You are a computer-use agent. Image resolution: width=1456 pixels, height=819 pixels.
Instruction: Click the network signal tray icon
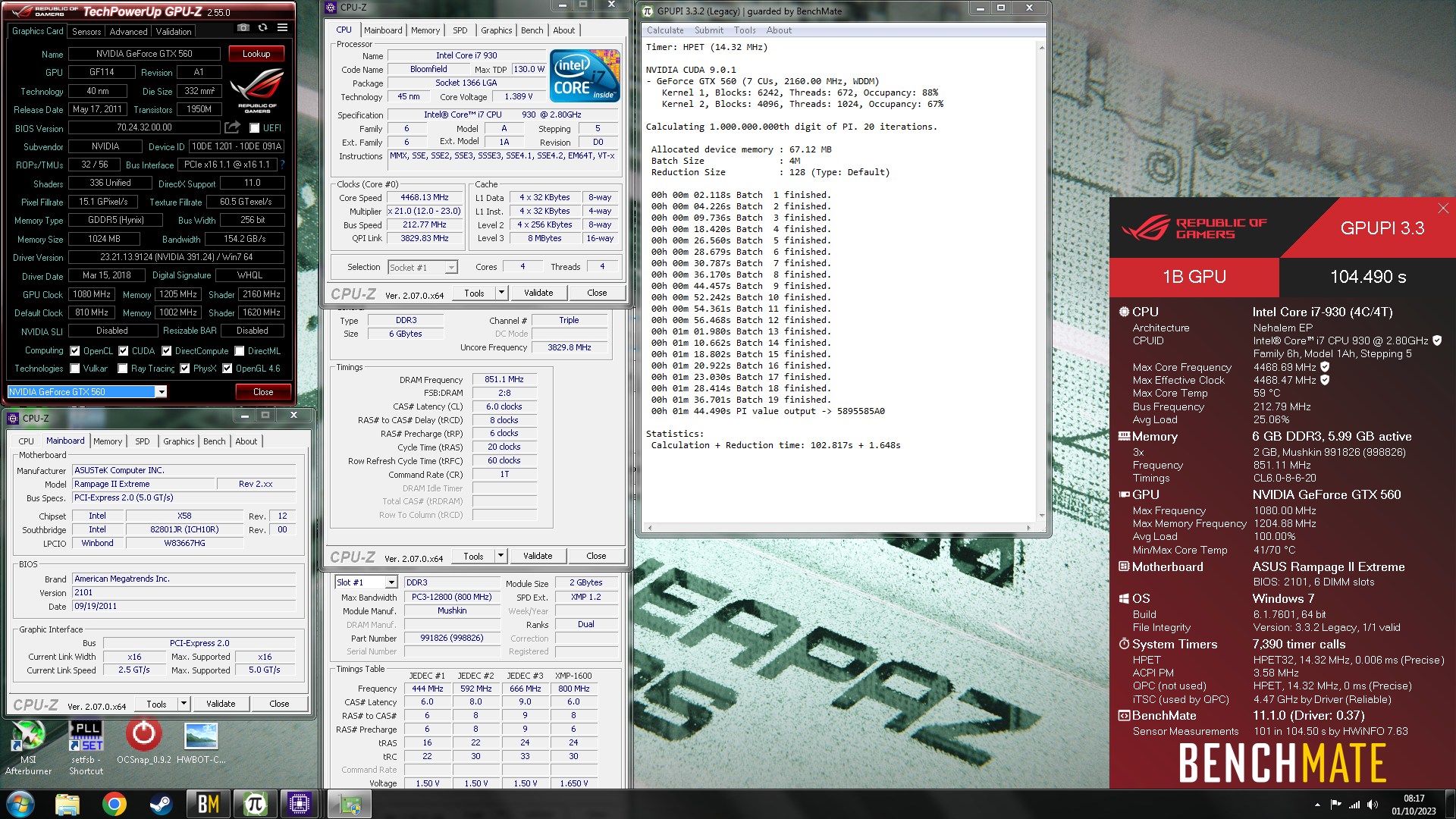[1354, 805]
